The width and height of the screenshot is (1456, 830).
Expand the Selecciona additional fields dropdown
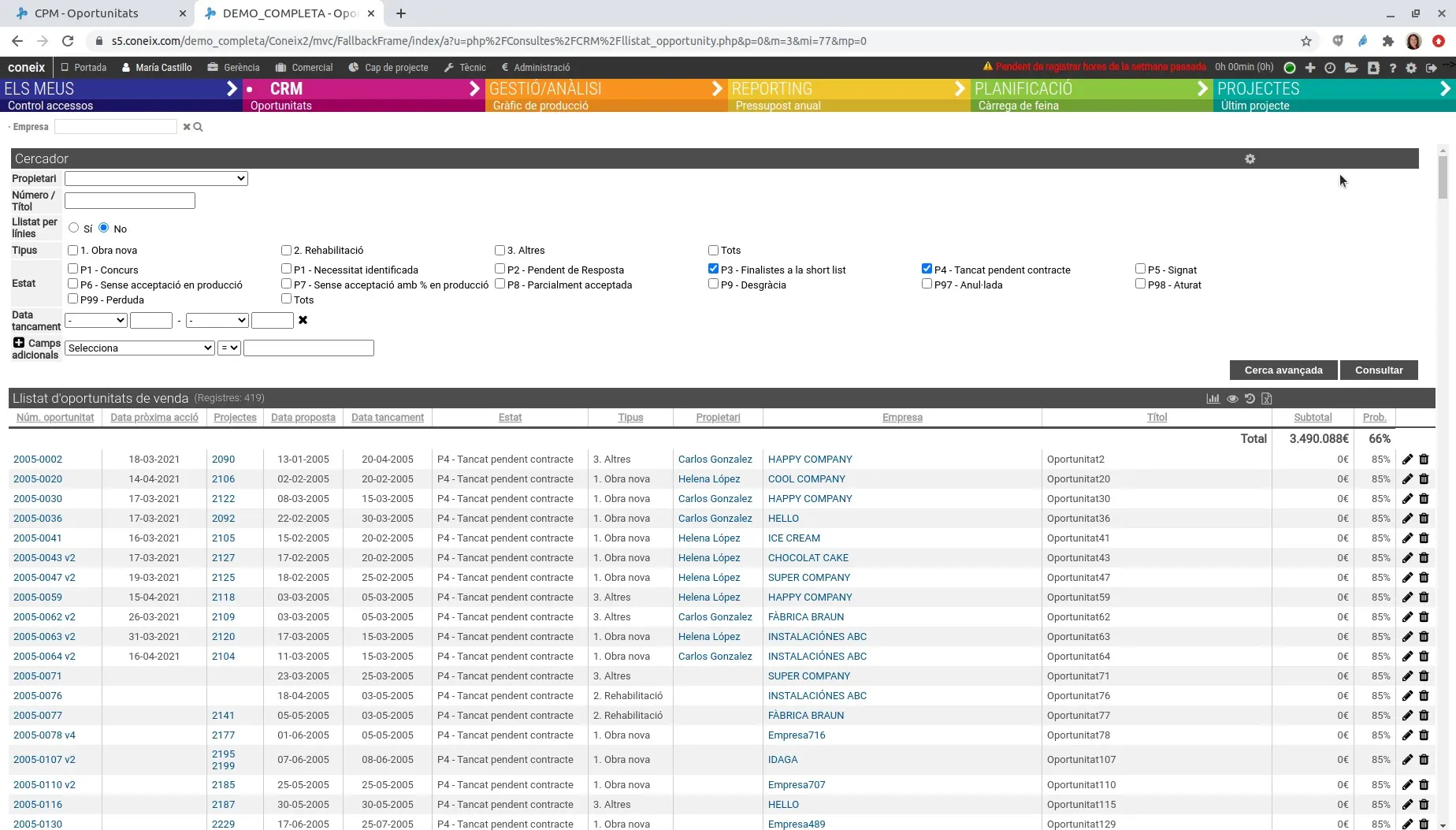[139, 348]
